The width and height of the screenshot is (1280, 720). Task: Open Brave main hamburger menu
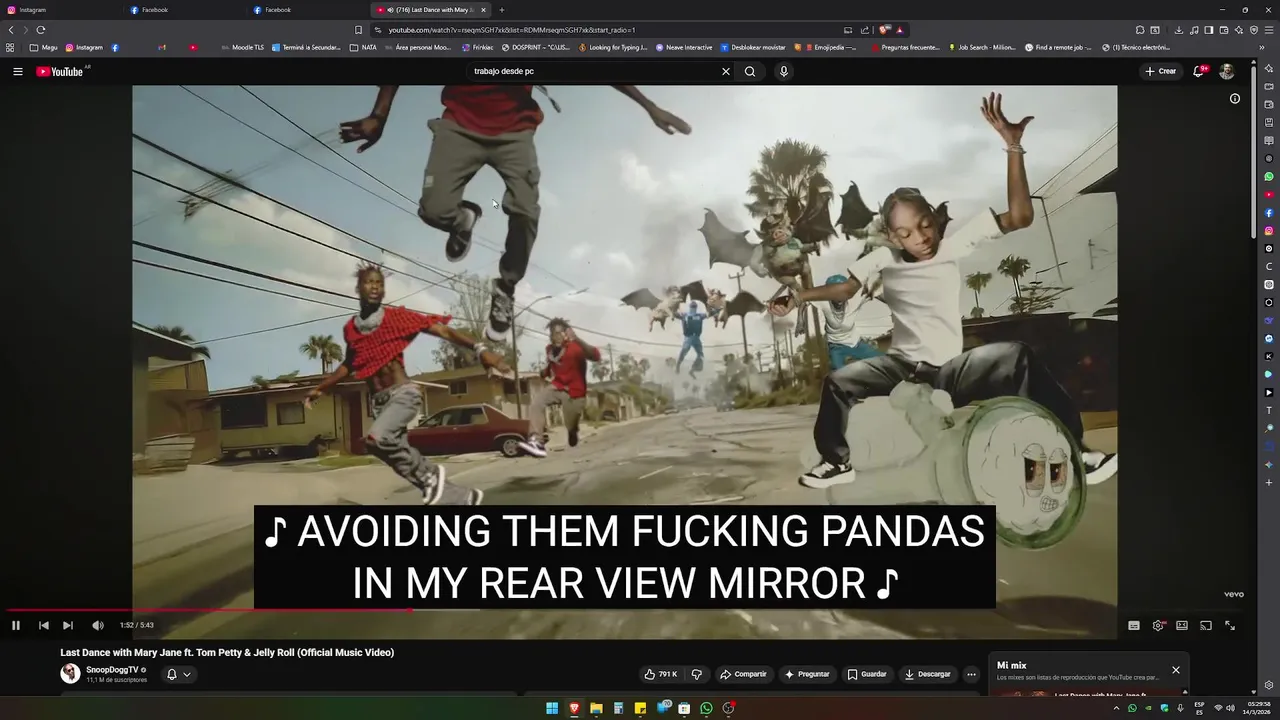1269,30
